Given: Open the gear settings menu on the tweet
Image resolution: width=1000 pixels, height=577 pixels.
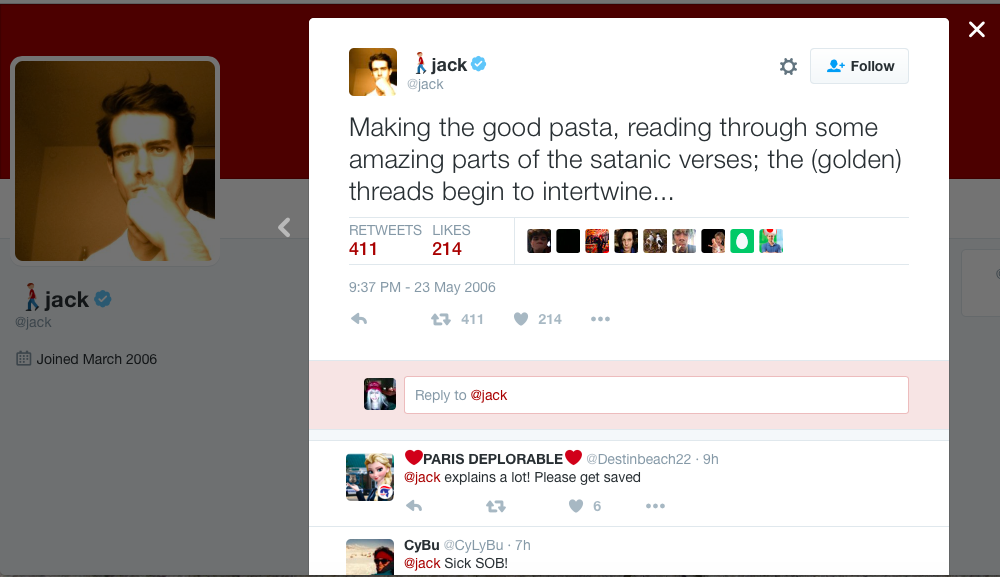Looking at the screenshot, I should 788,66.
